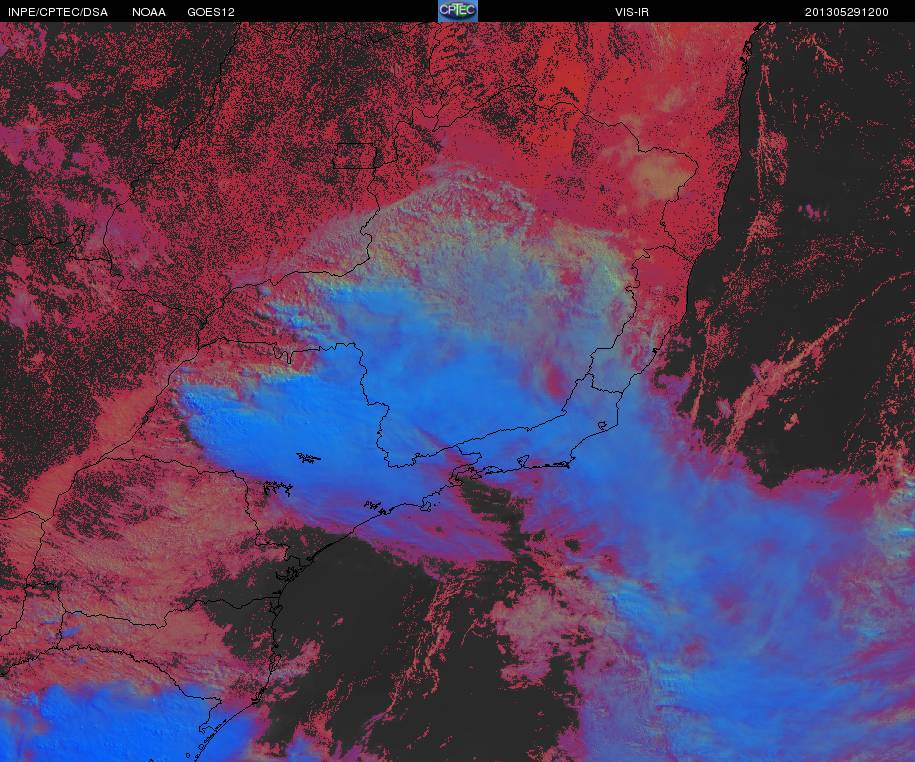
Task: Select the INPE/CPTEC/DSA header text
Action: coord(58,12)
